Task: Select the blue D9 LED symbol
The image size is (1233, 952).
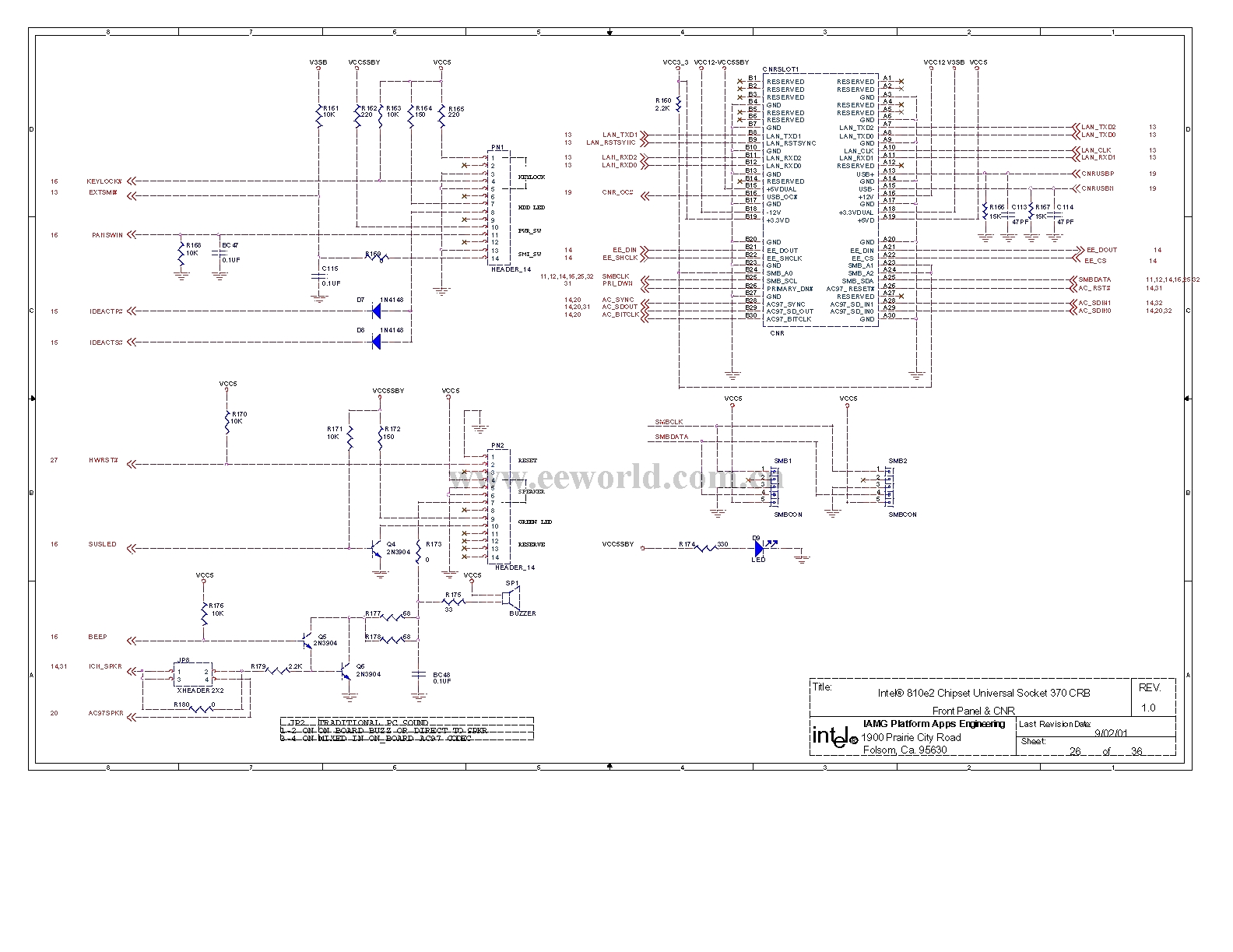Action: (761, 548)
